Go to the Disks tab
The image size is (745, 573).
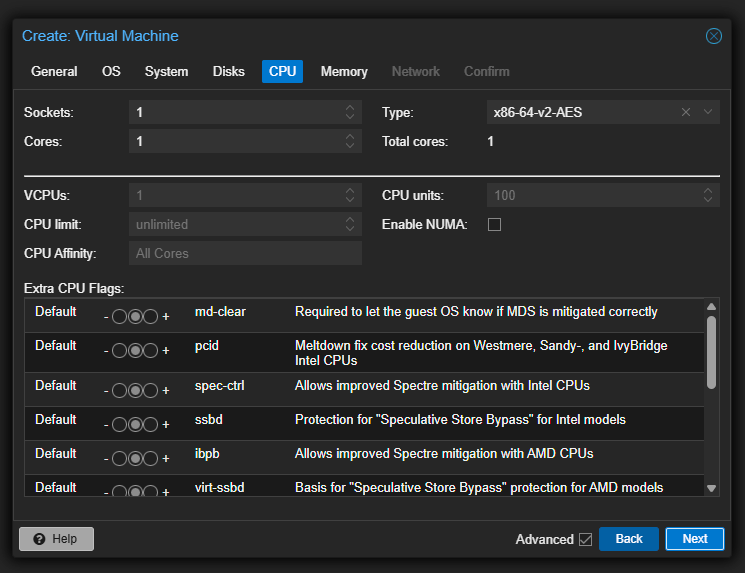click(x=228, y=71)
